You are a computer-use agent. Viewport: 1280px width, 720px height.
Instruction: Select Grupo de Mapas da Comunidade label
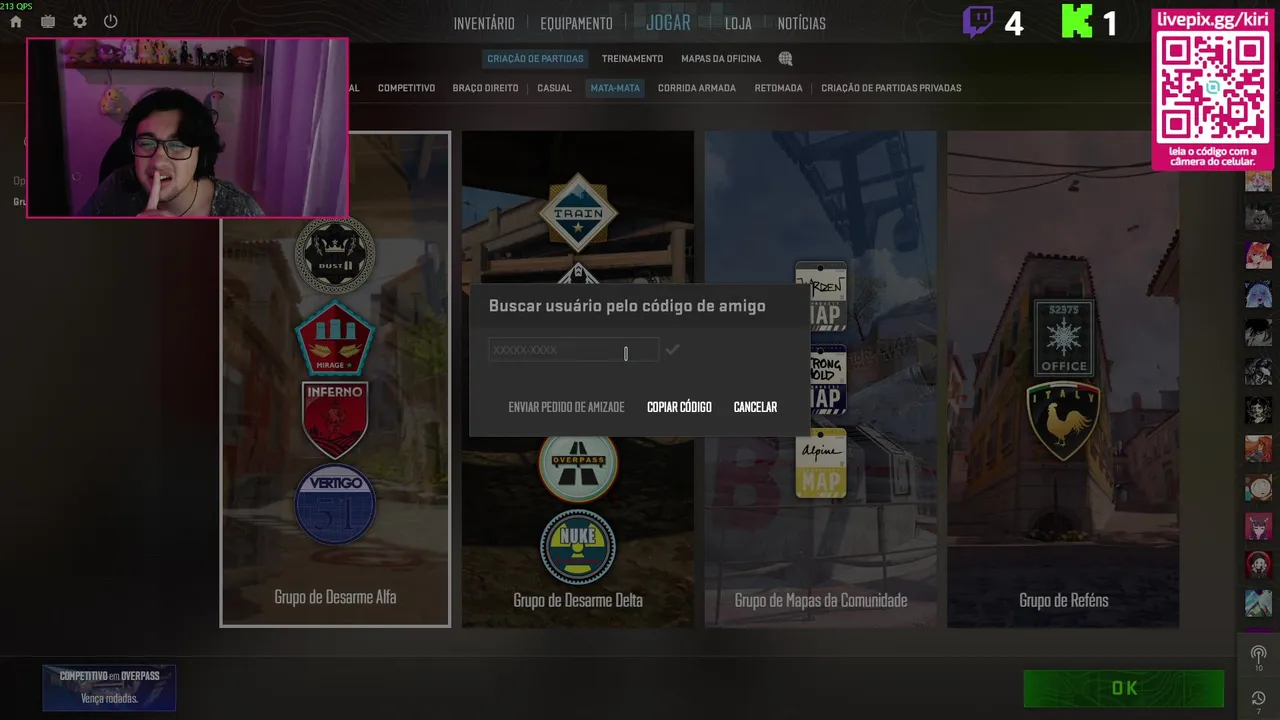coord(821,600)
